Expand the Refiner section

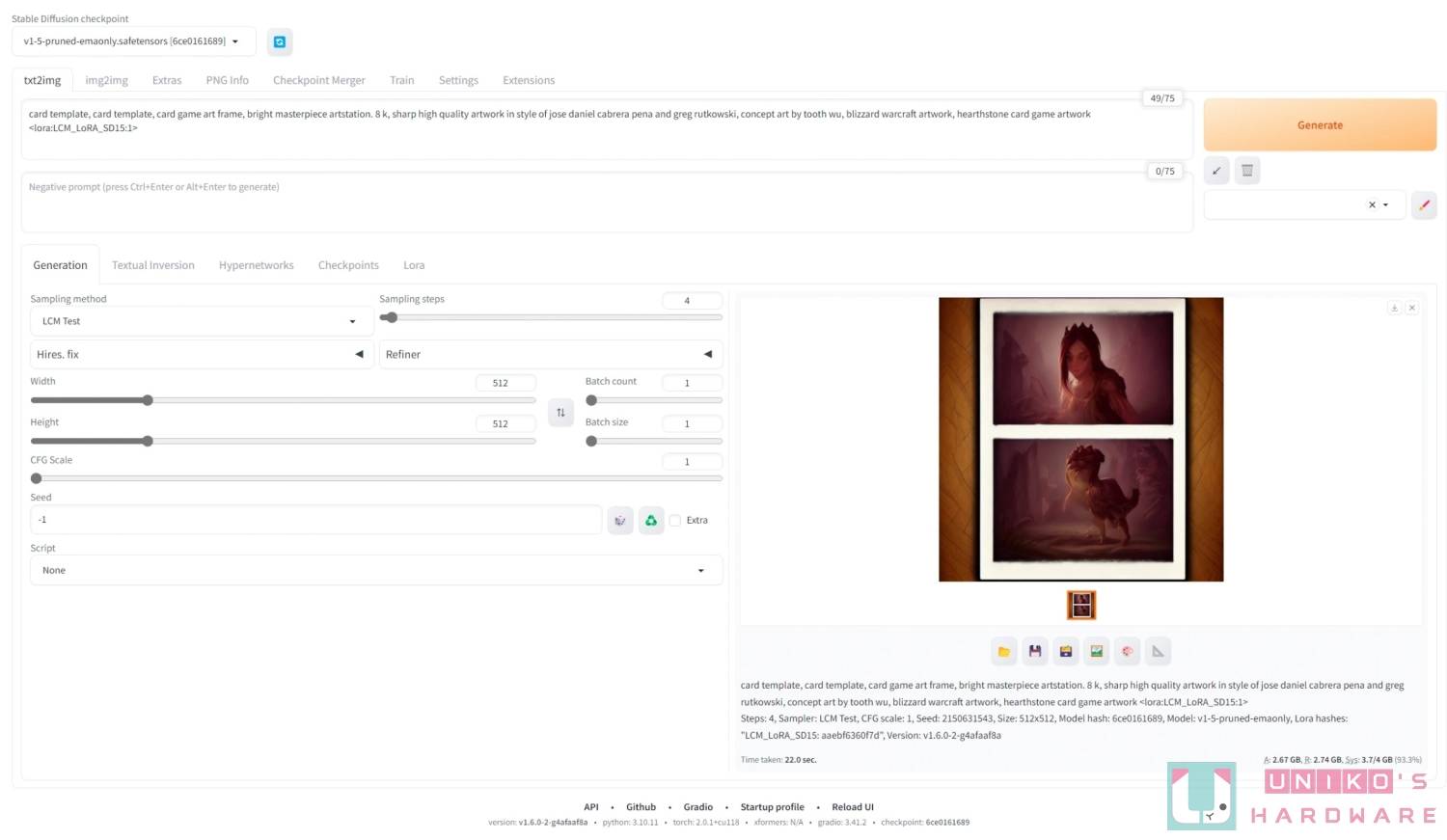pyautogui.click(x=550, y=355)
